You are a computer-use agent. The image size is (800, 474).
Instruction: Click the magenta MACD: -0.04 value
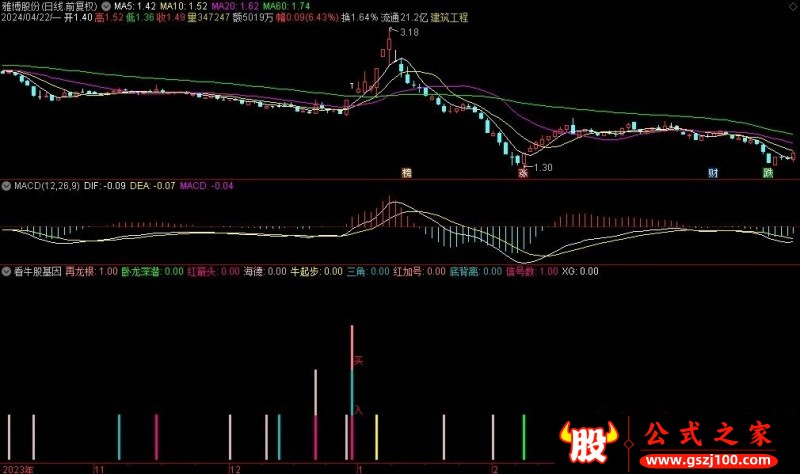(x=207, y=186)
